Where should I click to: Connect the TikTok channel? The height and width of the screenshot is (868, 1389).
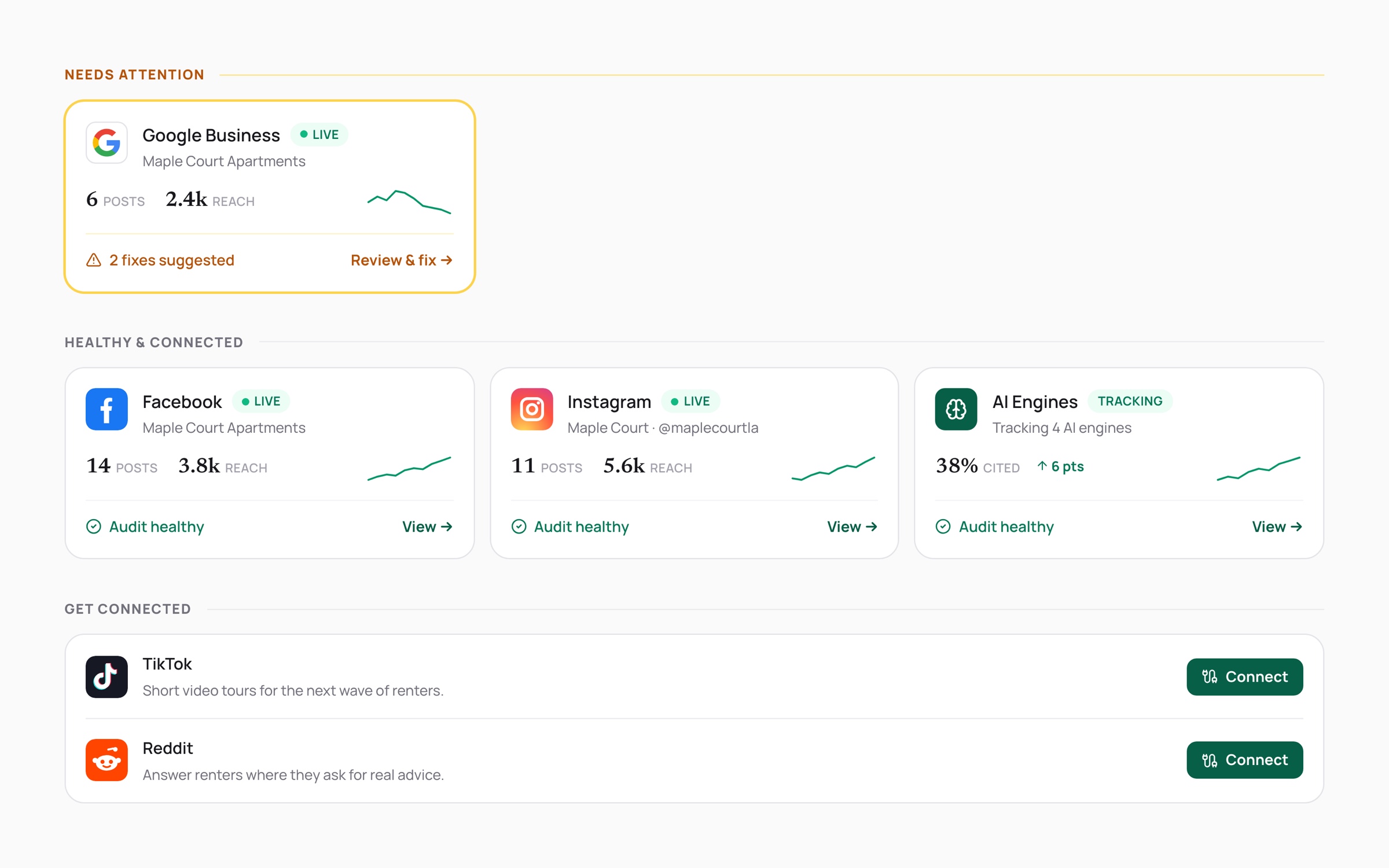click(1245, 676)
